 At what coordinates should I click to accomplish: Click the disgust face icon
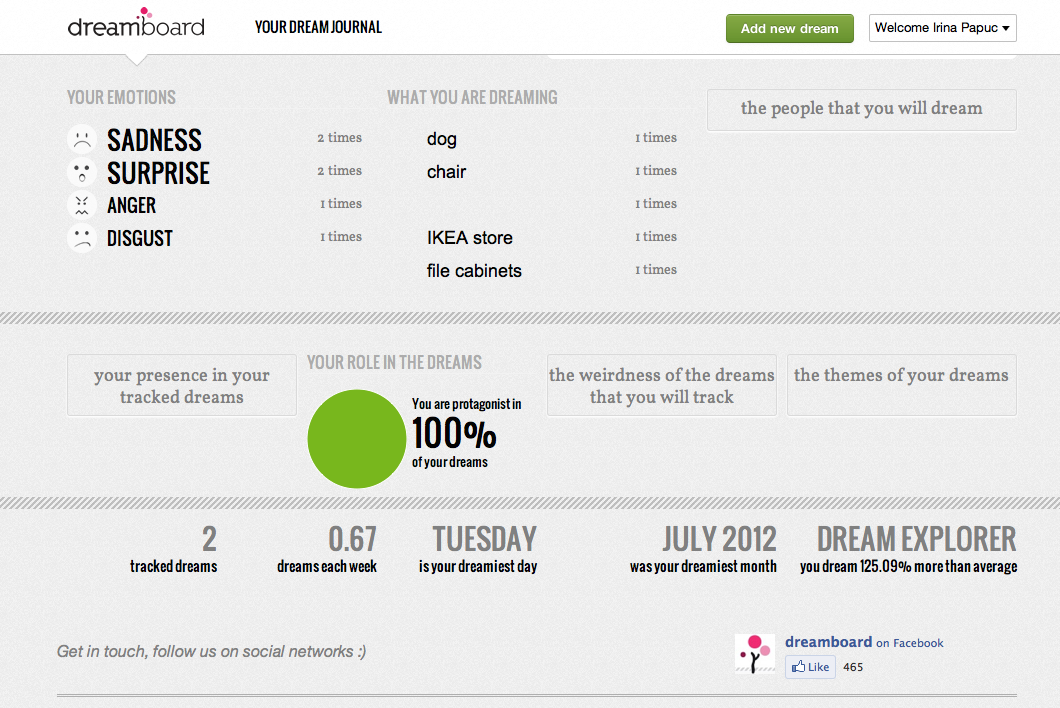pyautogui.click(x=81, y=238)
